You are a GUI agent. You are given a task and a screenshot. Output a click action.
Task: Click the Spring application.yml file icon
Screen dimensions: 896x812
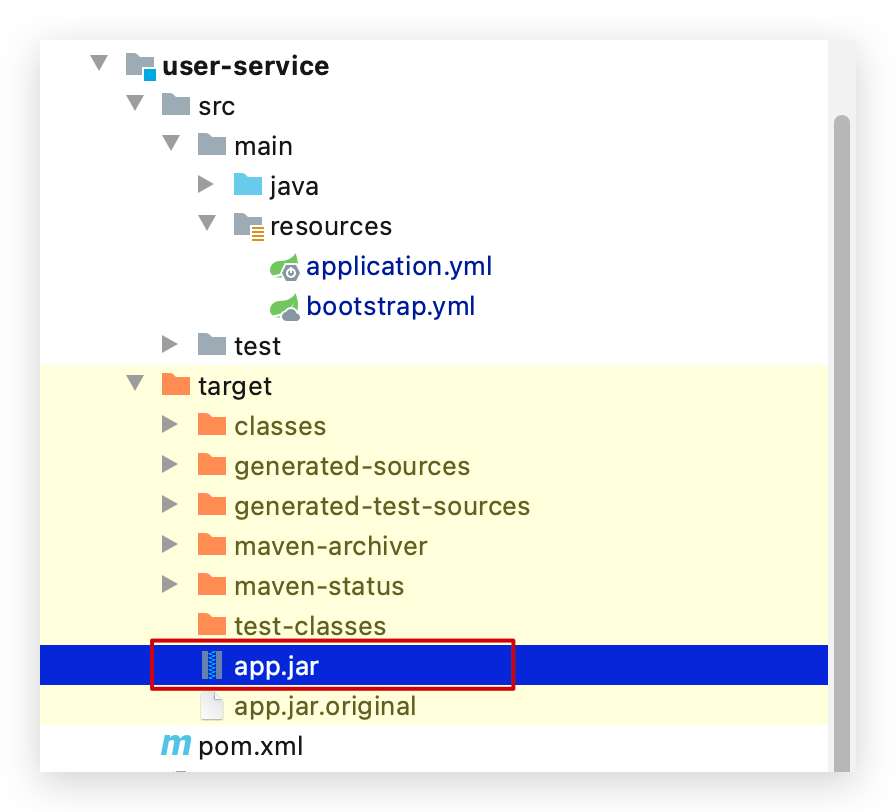tap(285, 267)
